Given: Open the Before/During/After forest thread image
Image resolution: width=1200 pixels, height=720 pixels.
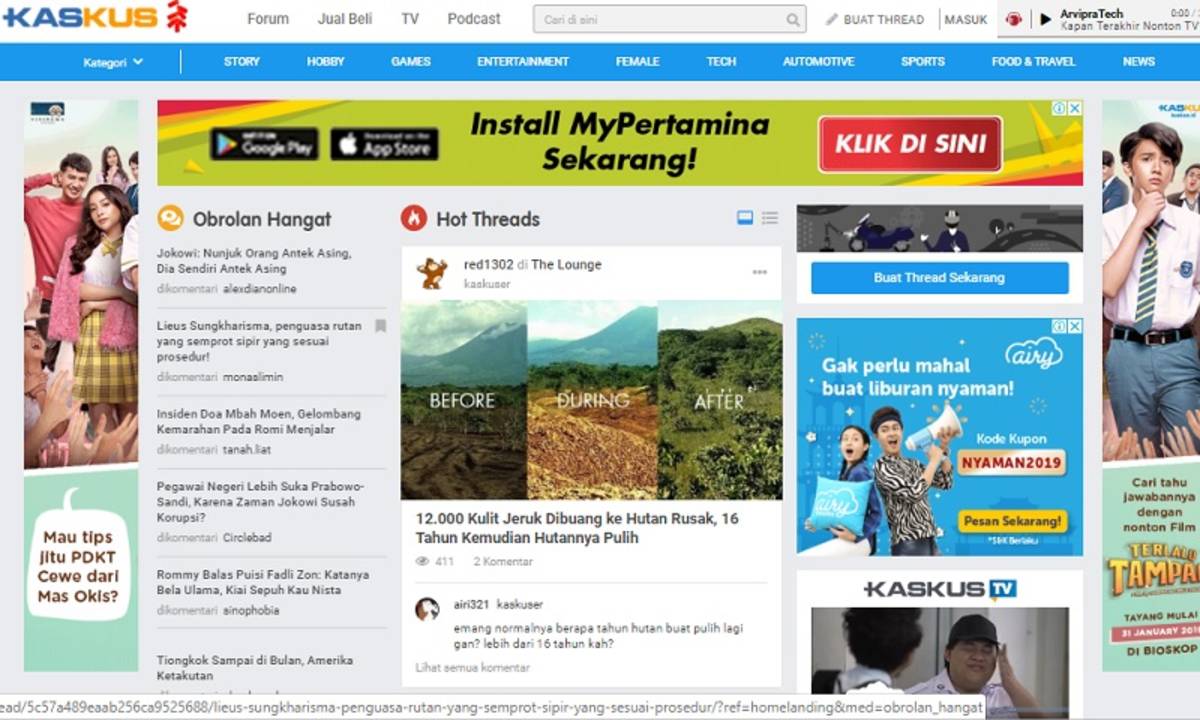Looking at the screenshot, I should (591, 400).
